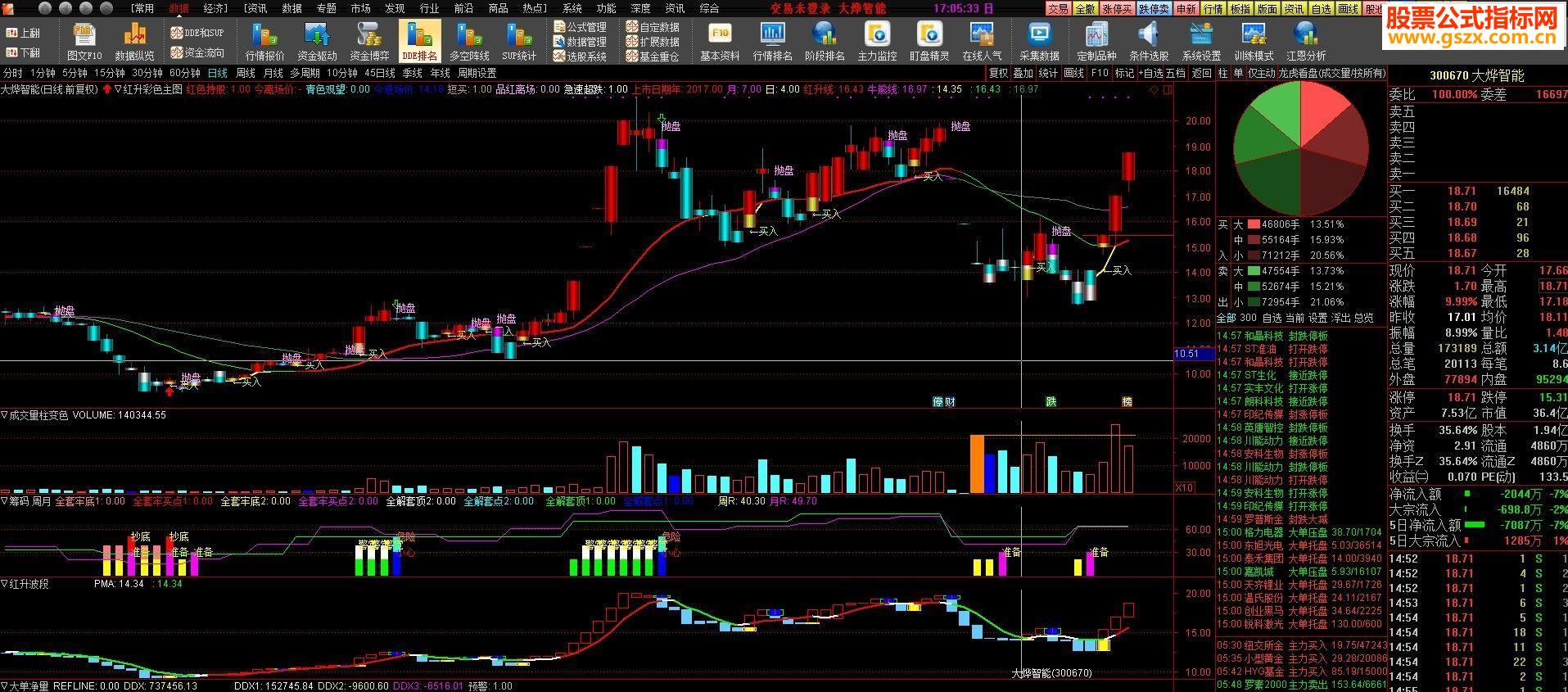
Task: Toggle 单 display mode
Action: coord(1238,73)
